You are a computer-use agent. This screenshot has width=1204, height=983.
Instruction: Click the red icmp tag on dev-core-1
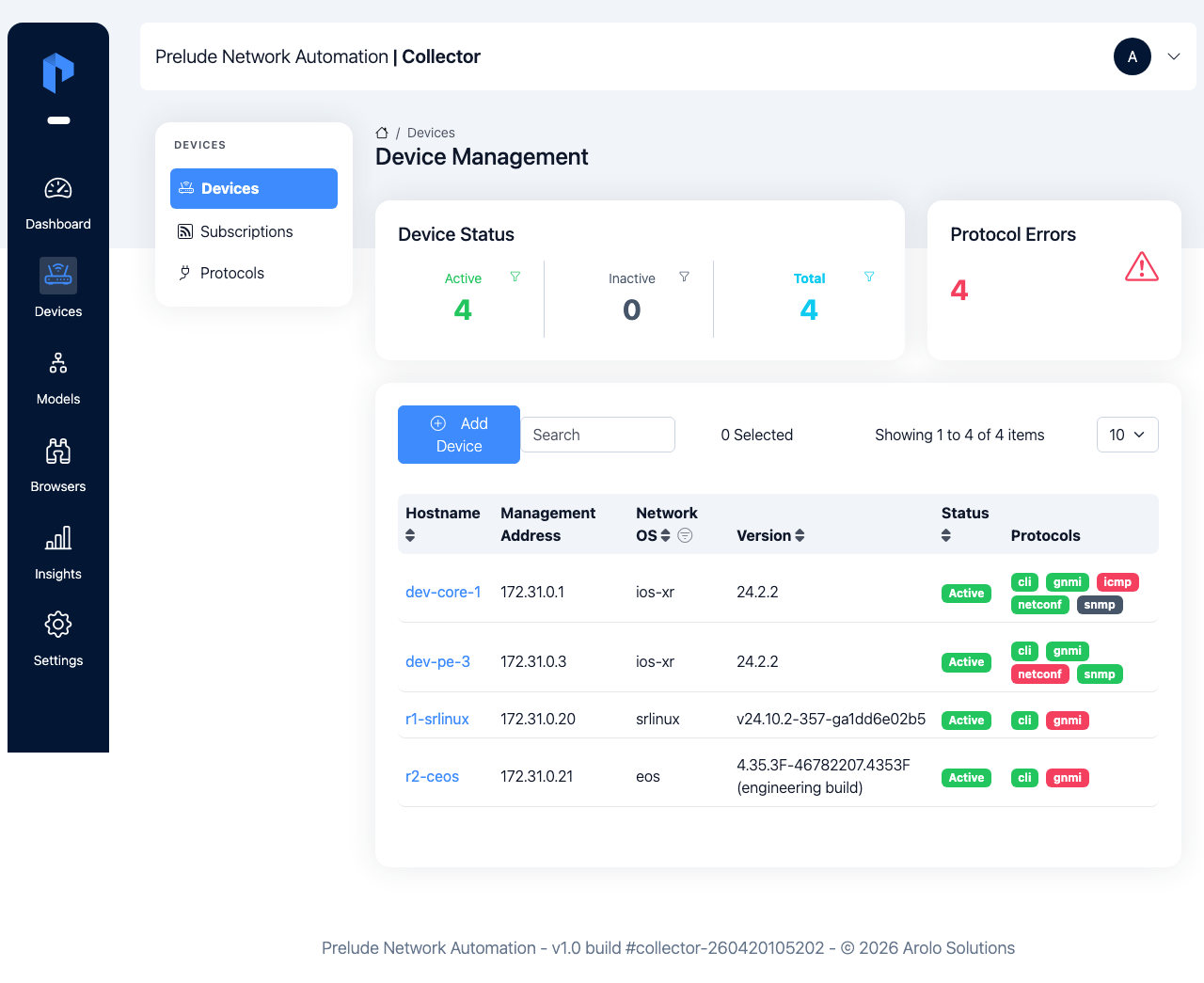point(1117,582)
